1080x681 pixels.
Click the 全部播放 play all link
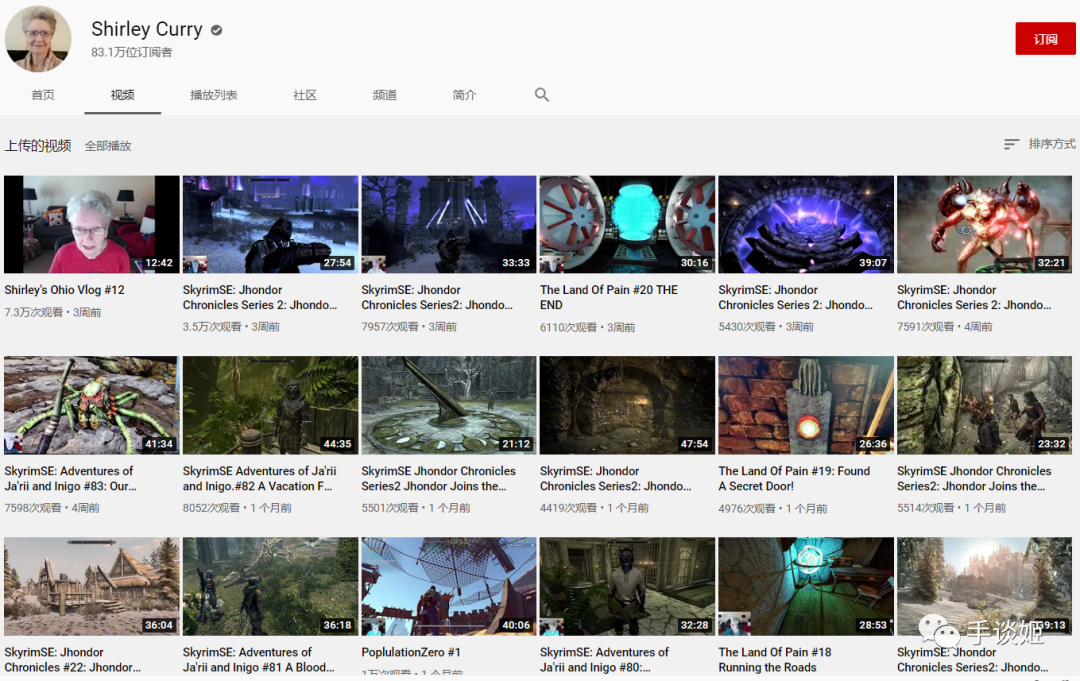click(x=108, y=146)
